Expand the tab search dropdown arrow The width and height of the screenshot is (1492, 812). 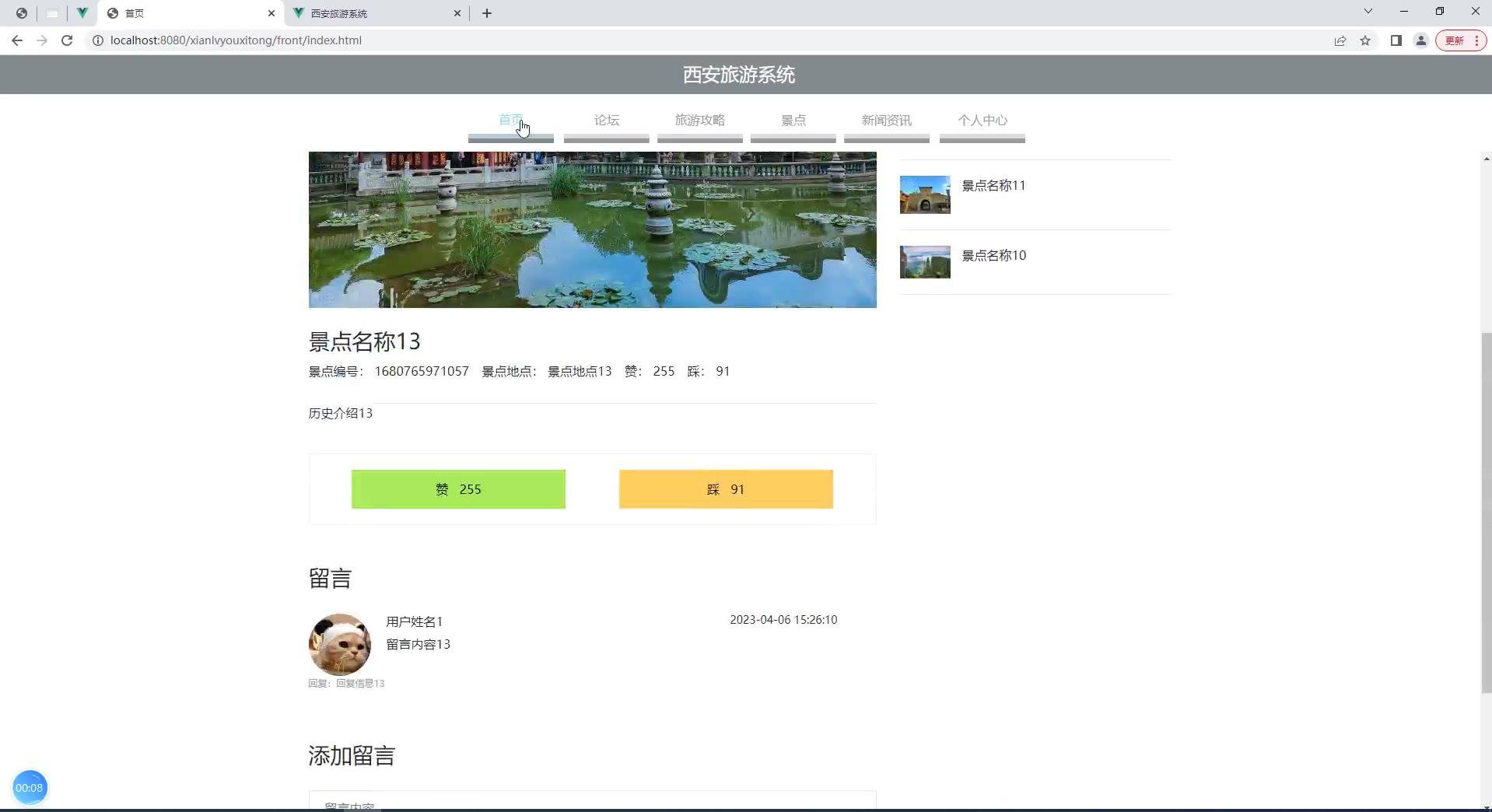pyautogui.click(x=1368, y=12)
